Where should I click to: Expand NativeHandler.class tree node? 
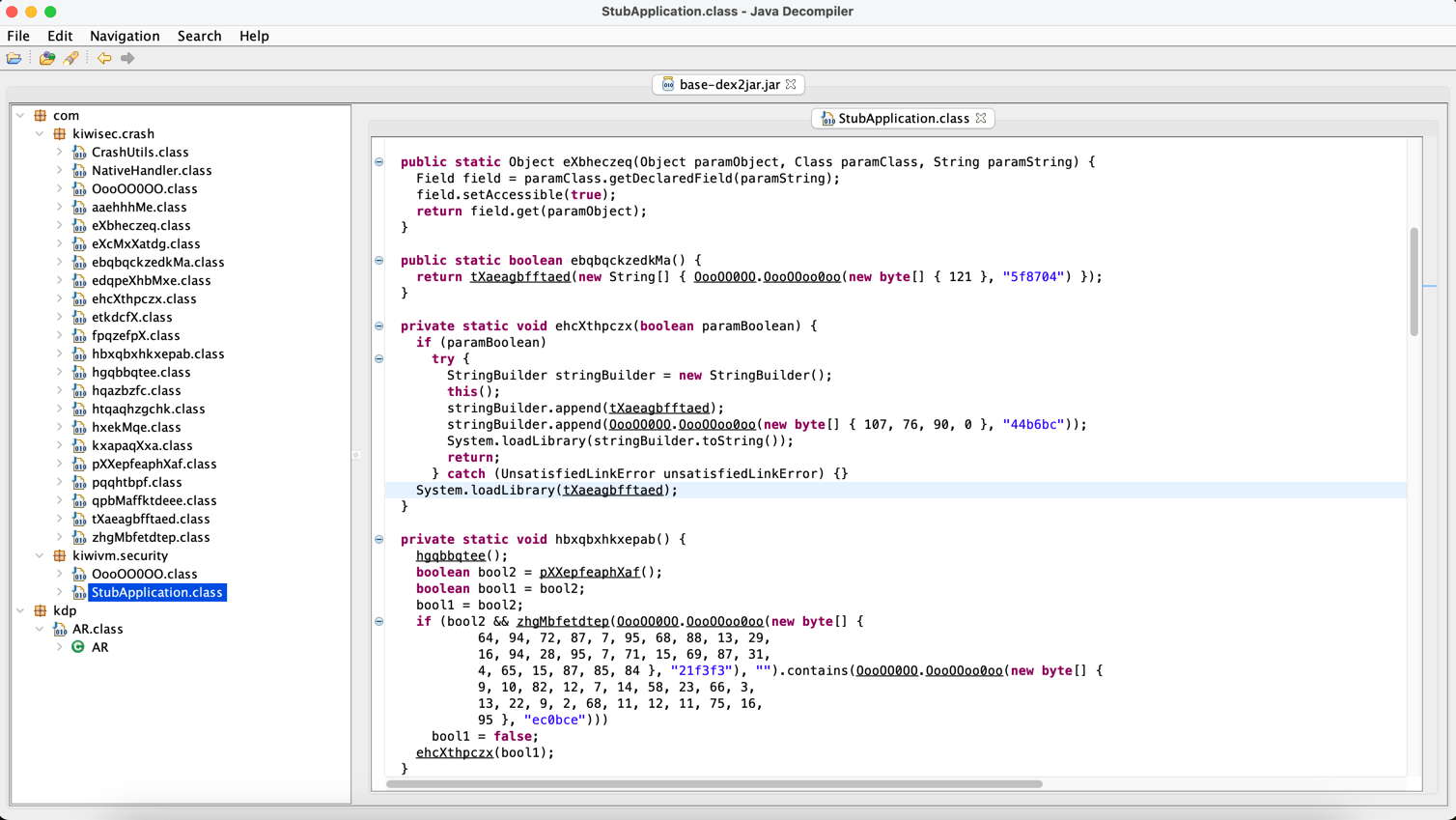(59, 170)
